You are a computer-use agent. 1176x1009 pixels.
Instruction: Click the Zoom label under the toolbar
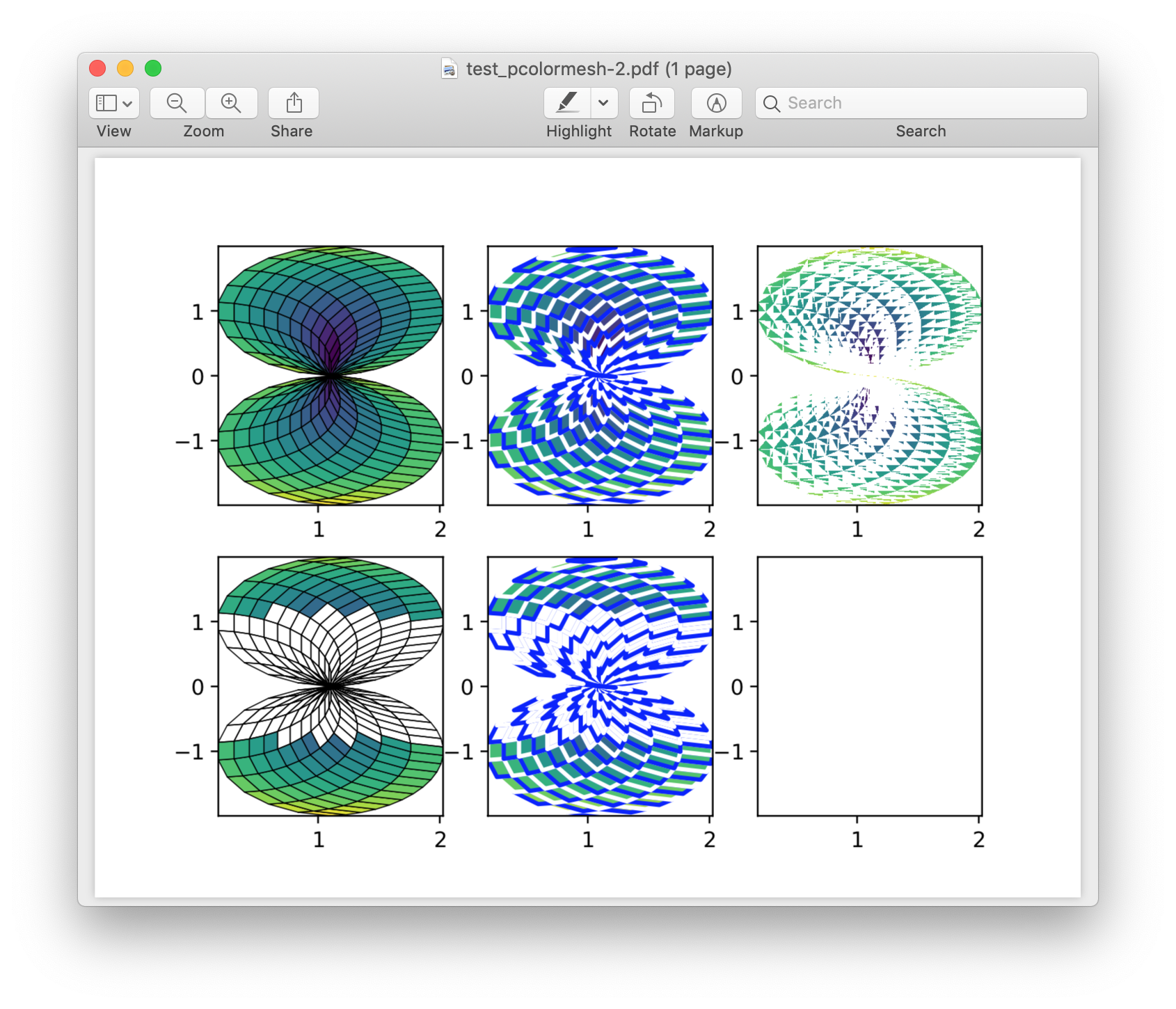tap(204, 132)
